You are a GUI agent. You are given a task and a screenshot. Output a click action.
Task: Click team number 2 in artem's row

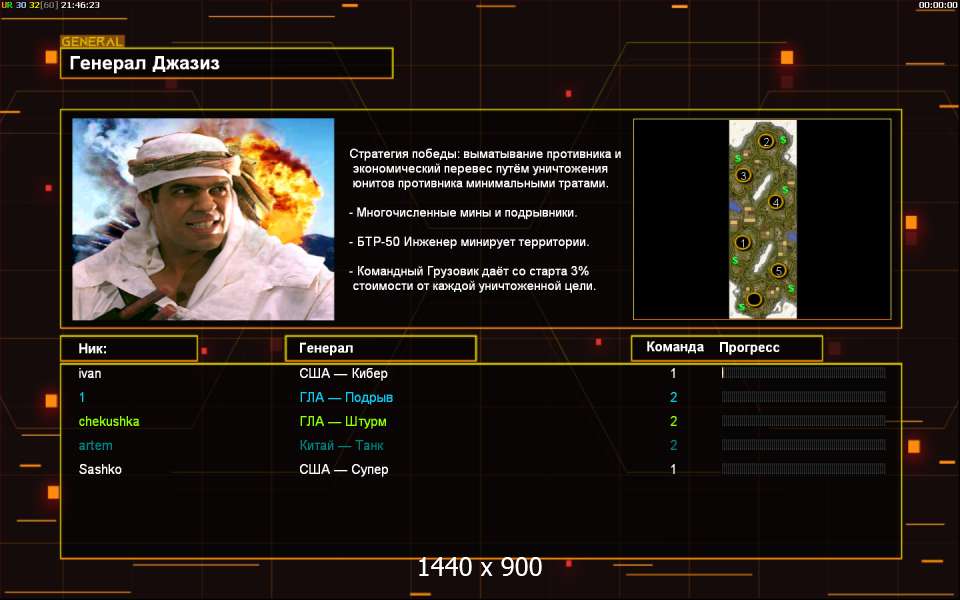(673, 446)
